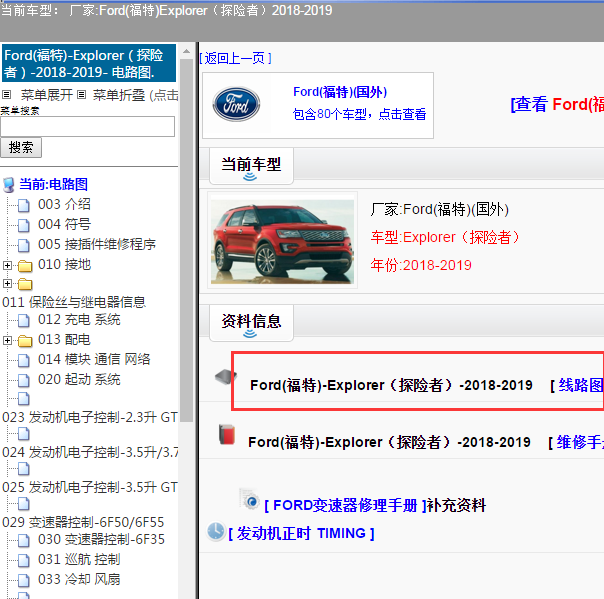This screenshot has width=604, height=599.
Task: Open the 004 符号 tree item
Action: click(x=64, y=225)
